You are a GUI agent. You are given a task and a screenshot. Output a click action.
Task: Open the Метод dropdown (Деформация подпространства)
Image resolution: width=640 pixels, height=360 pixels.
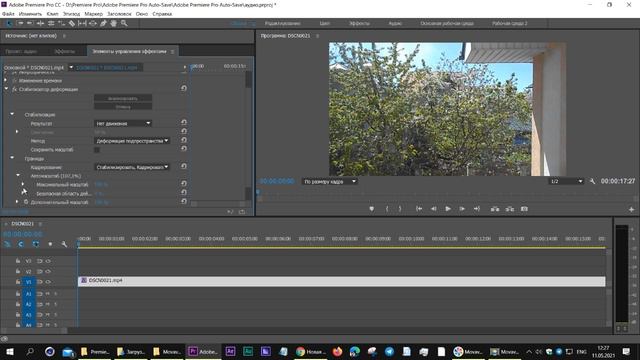point(132,141)
